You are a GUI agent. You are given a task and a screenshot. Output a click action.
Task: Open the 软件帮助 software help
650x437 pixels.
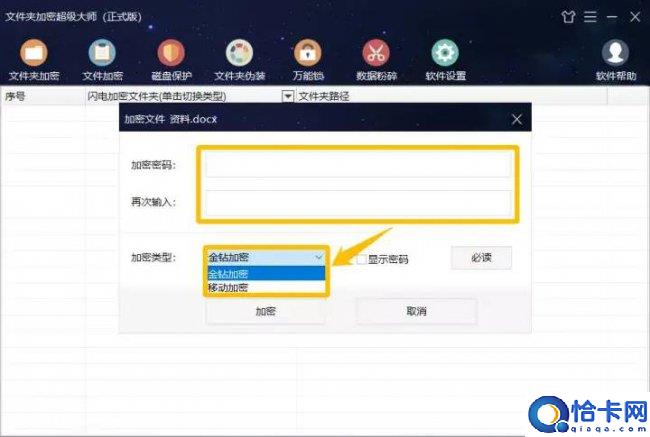[x=616, y=60]
